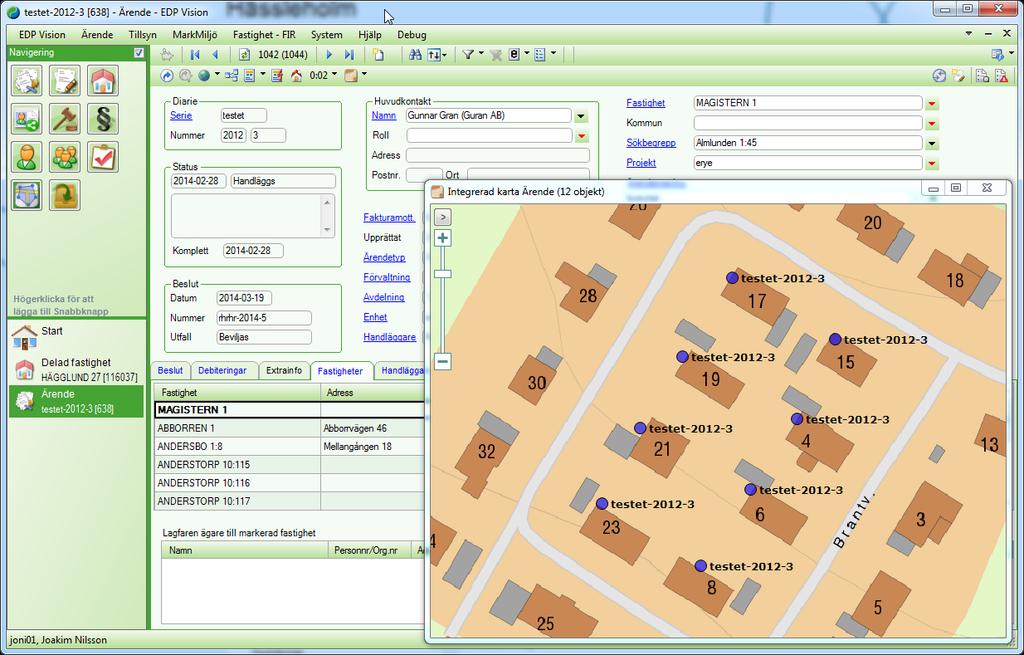
Task: Open the gavel navigation icon
Action: pyautogui.click(x=65, y=119)
